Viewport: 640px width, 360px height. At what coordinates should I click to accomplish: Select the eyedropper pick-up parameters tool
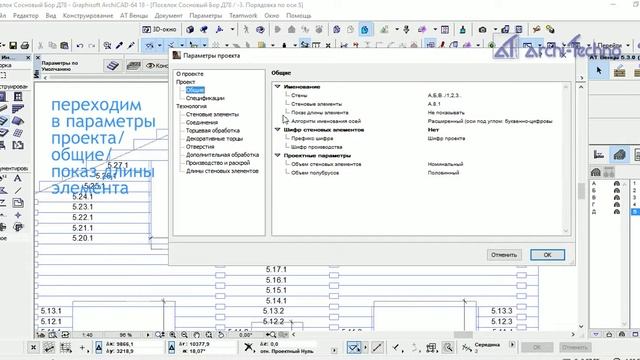pos(119,45)
